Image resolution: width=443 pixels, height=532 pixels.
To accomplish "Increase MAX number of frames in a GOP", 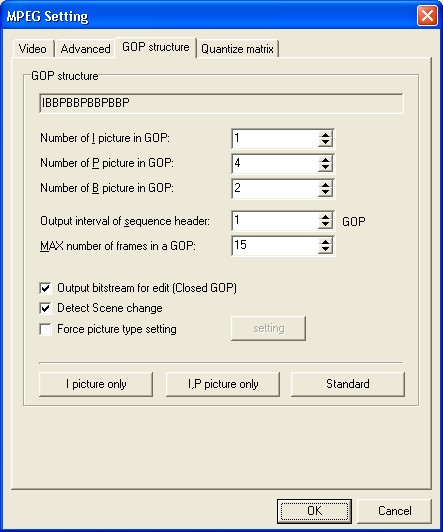I will click(325, 242).
